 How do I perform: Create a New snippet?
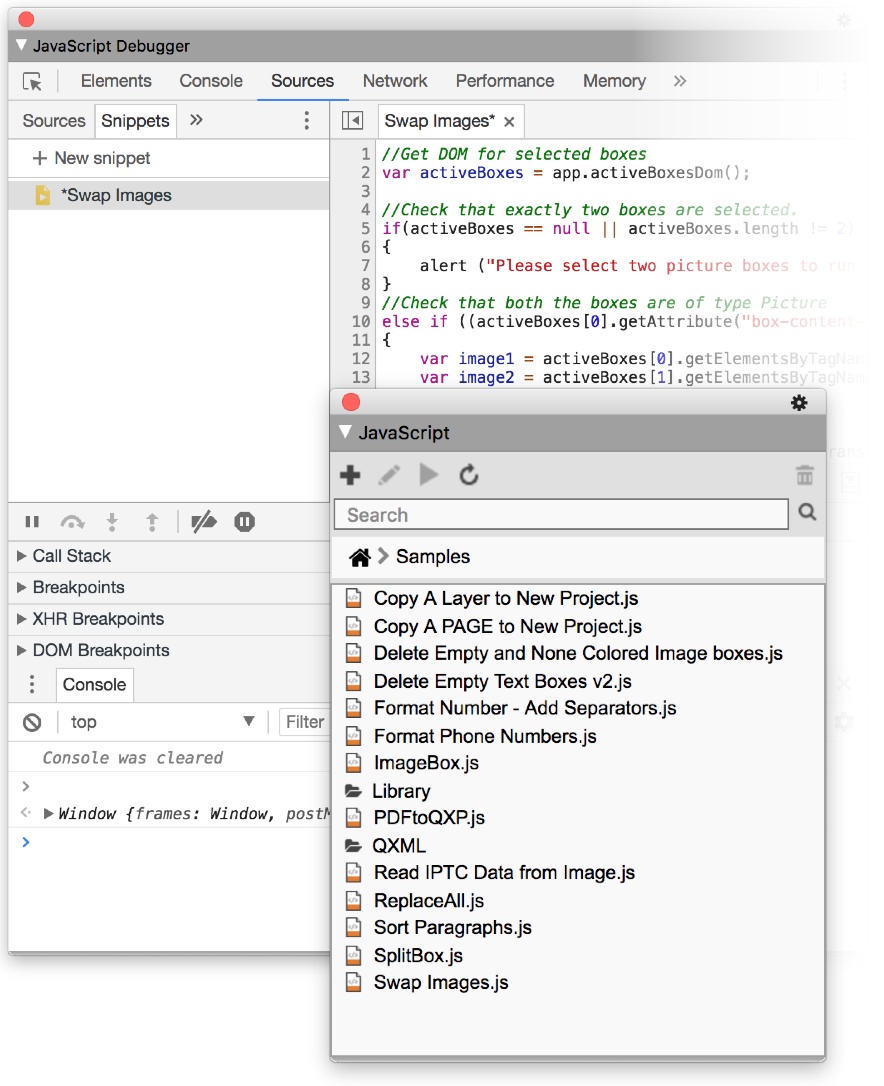tap(91, 158)
